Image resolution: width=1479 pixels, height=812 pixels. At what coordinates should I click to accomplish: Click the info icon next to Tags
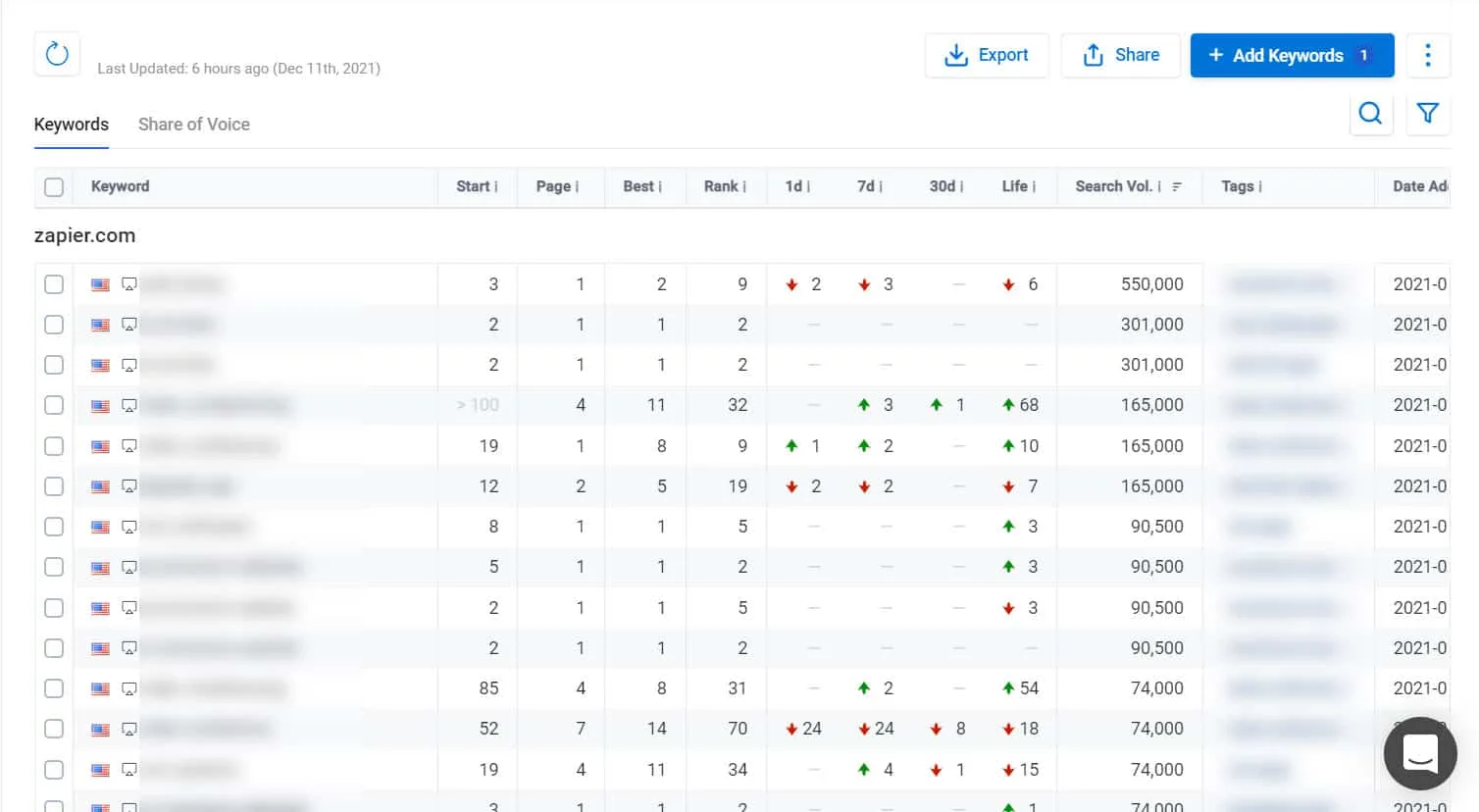coord(1260,186)
